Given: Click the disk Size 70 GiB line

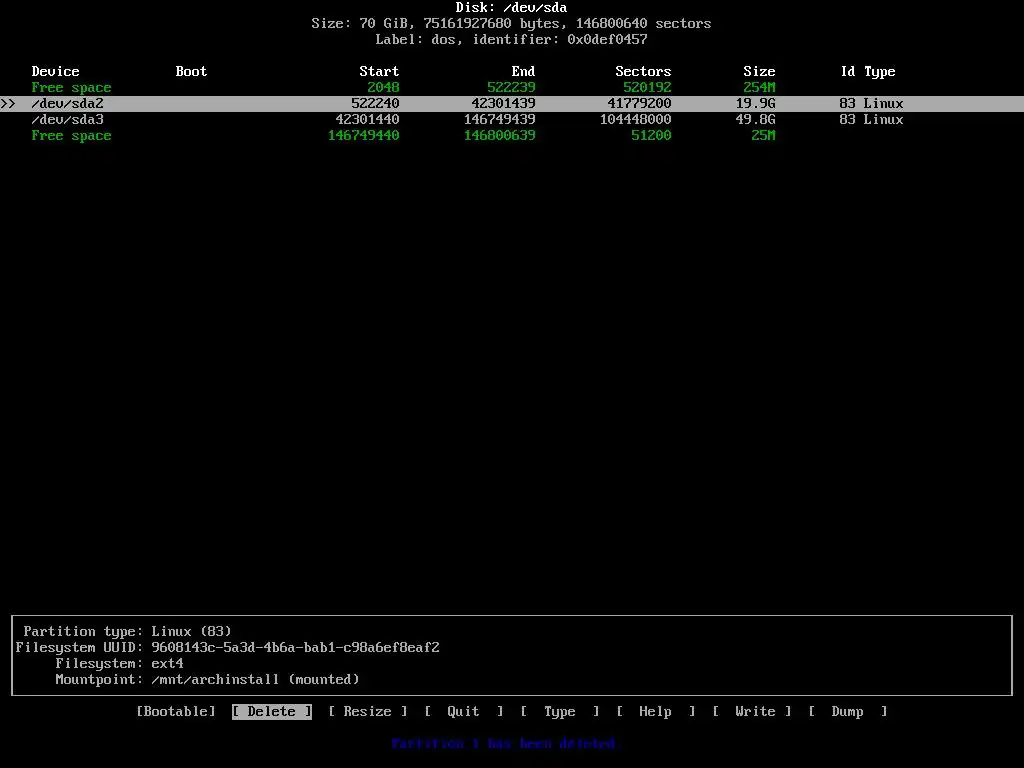Looking at the screenshot, I should point(511,24).
